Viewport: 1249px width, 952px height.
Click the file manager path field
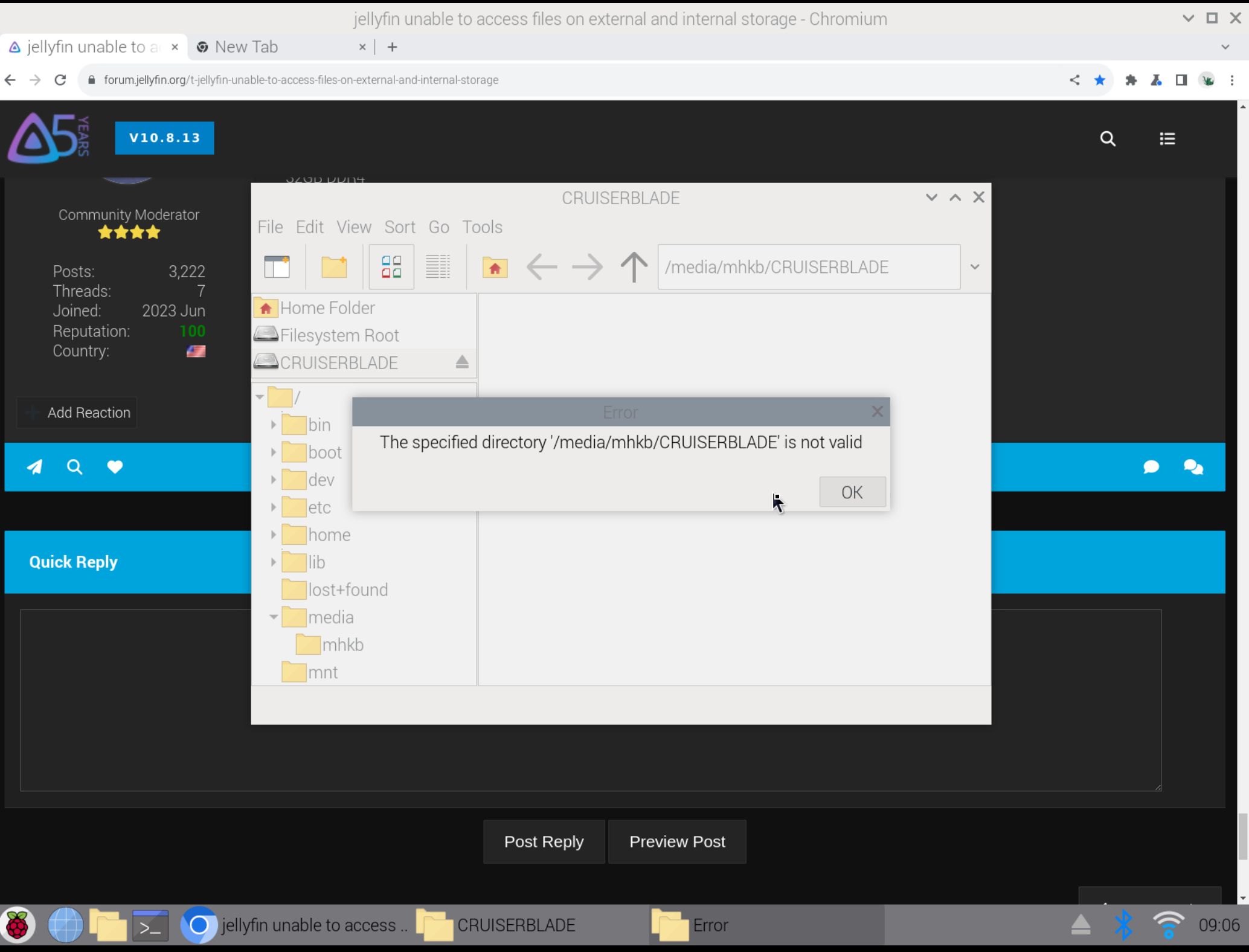point(808,267)
